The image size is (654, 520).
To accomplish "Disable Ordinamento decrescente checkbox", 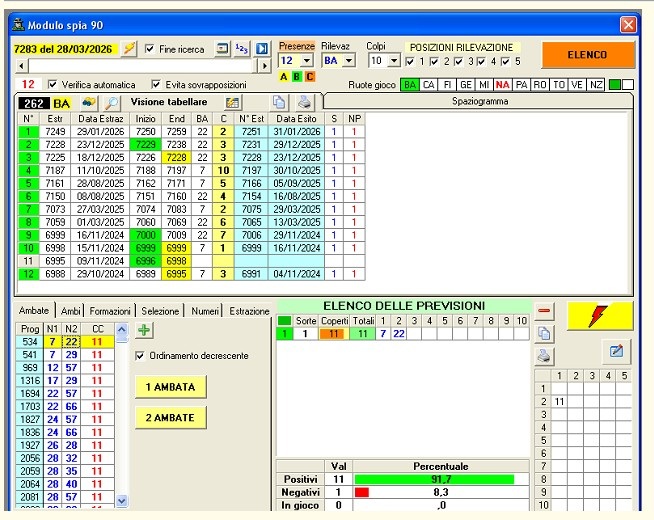I will pyautogui.click(x=140, y=355).
